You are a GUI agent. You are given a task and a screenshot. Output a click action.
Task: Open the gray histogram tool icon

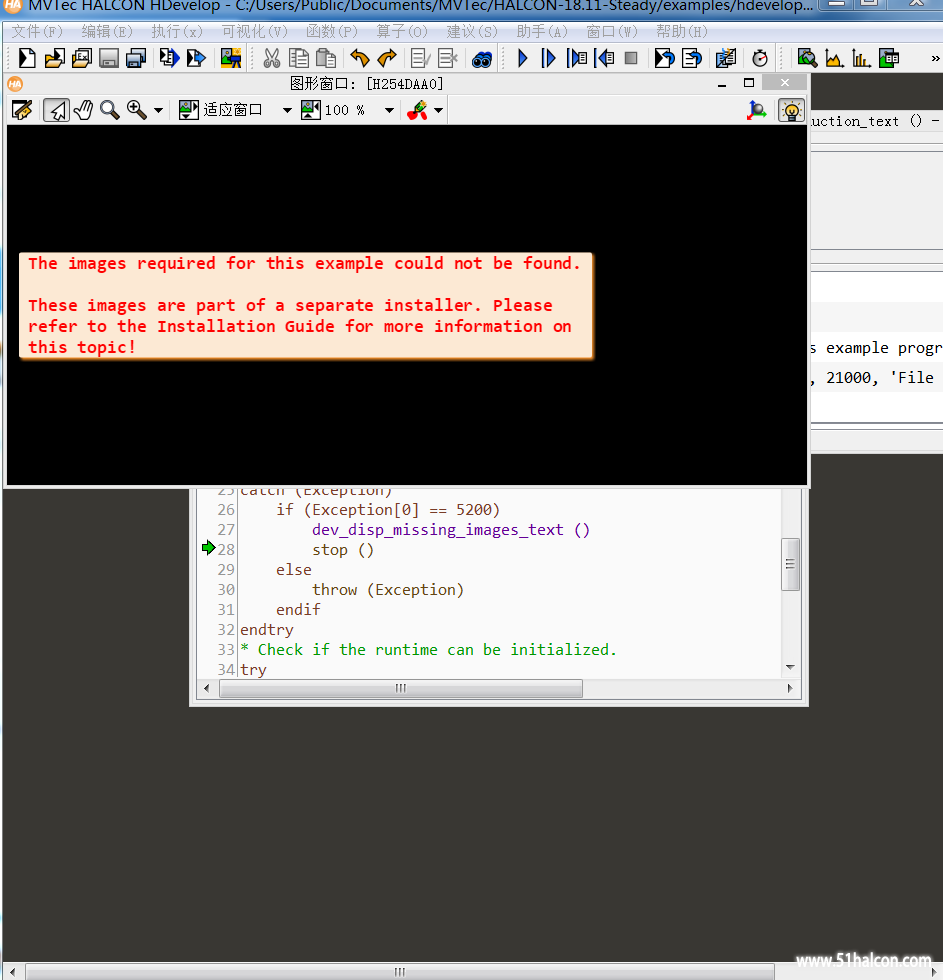coord(834,58)
